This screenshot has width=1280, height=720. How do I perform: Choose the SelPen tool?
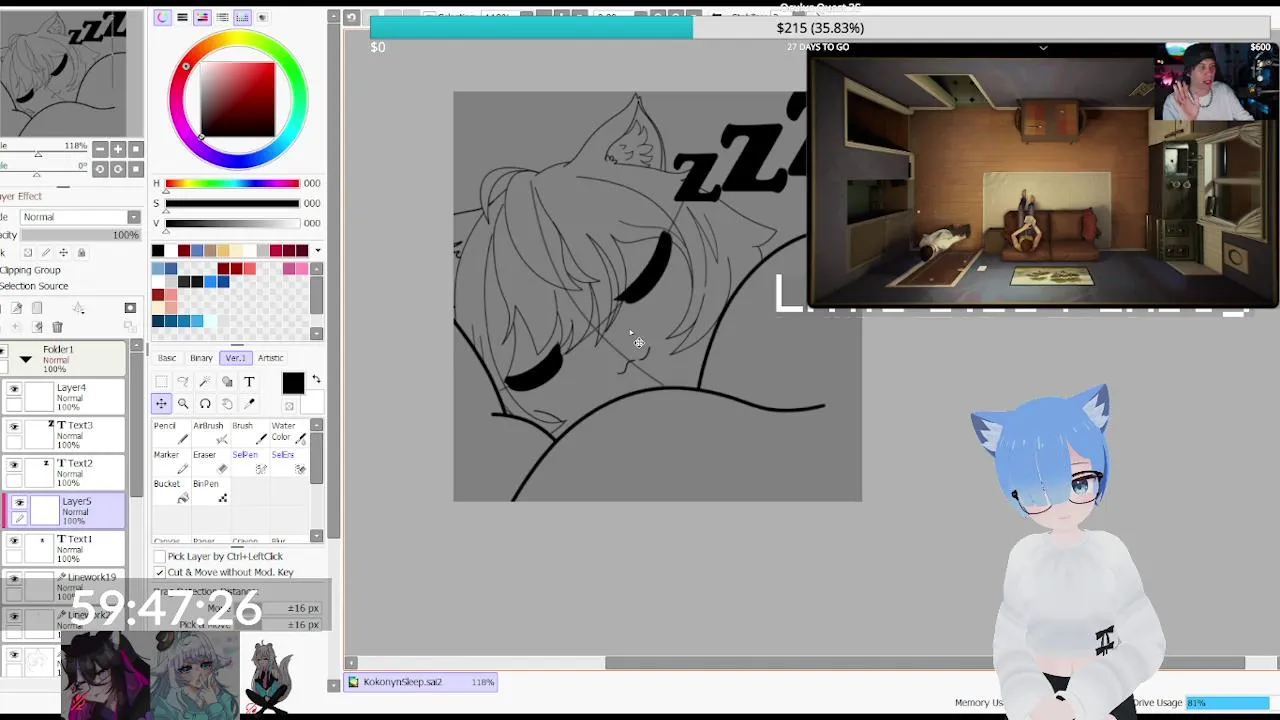pos(248,462)
